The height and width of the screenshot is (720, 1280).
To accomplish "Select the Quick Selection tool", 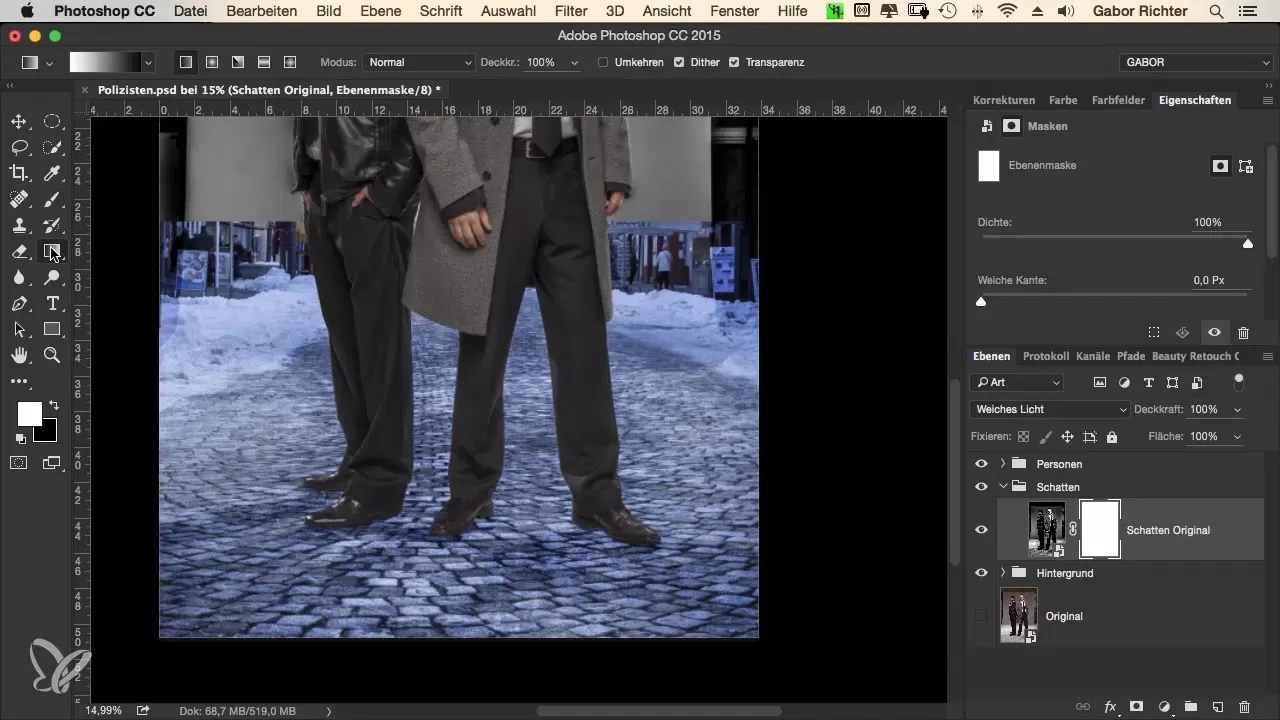I will point(52,148).
